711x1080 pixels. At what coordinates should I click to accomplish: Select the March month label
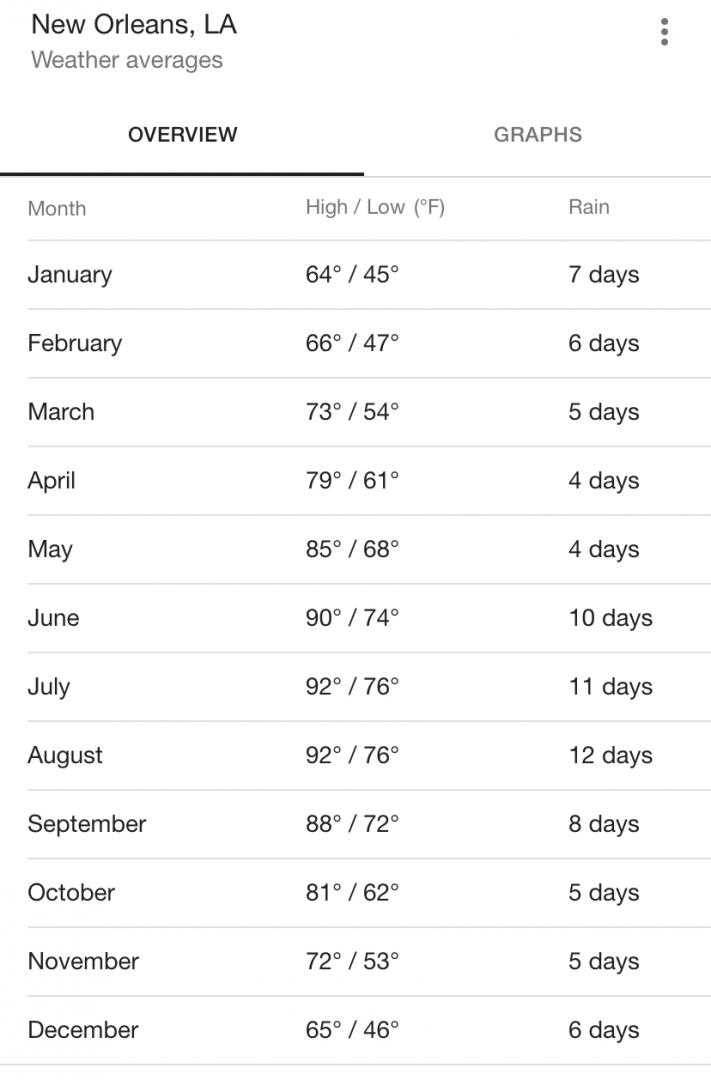[61, 412]
